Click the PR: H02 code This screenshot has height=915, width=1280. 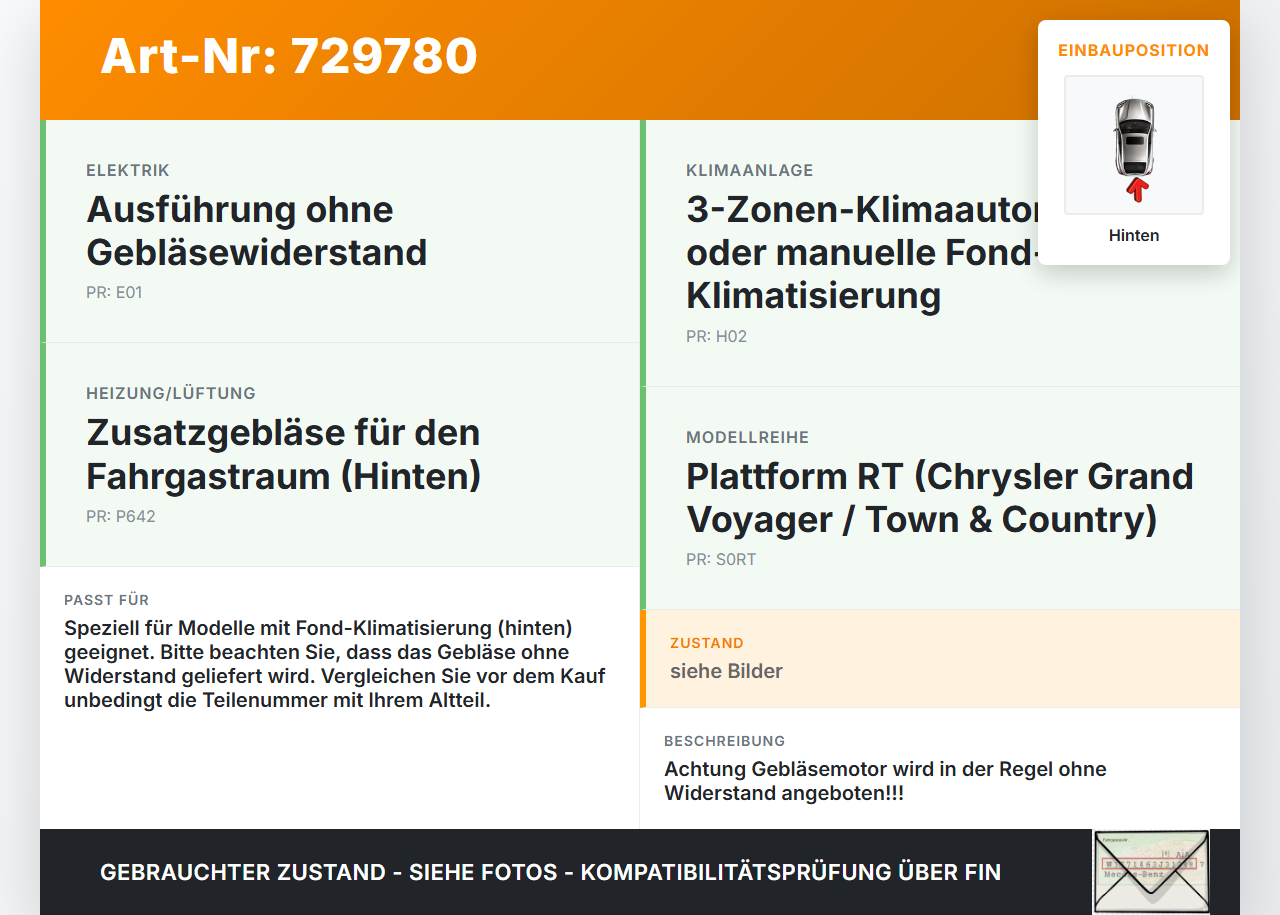(716, 336)
